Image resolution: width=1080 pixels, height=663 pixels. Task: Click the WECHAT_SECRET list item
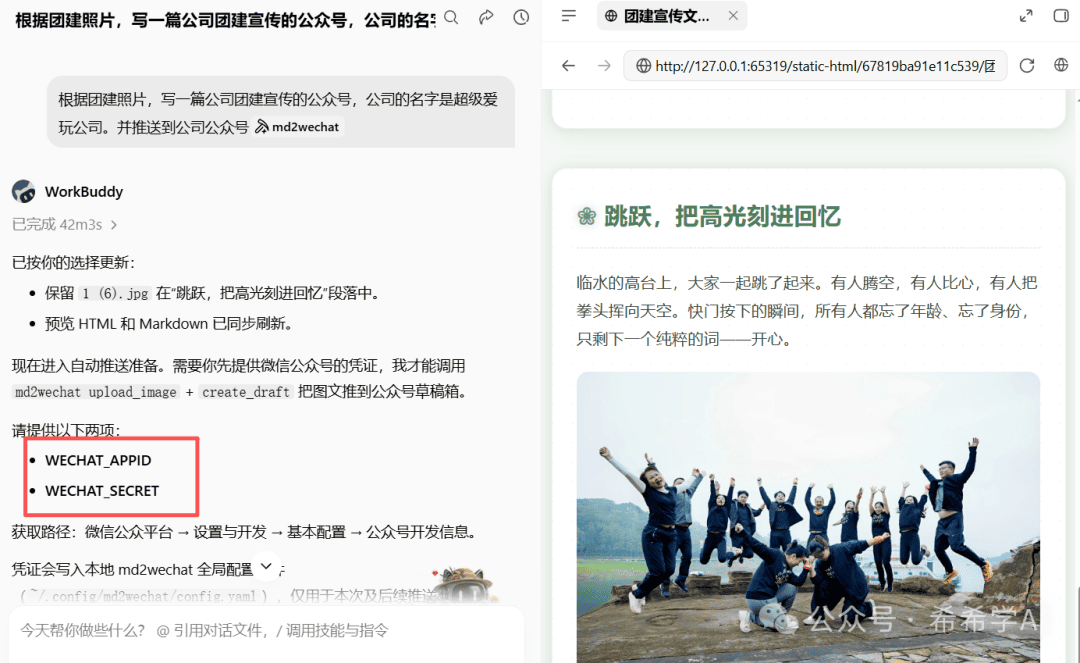pos(102,491)
